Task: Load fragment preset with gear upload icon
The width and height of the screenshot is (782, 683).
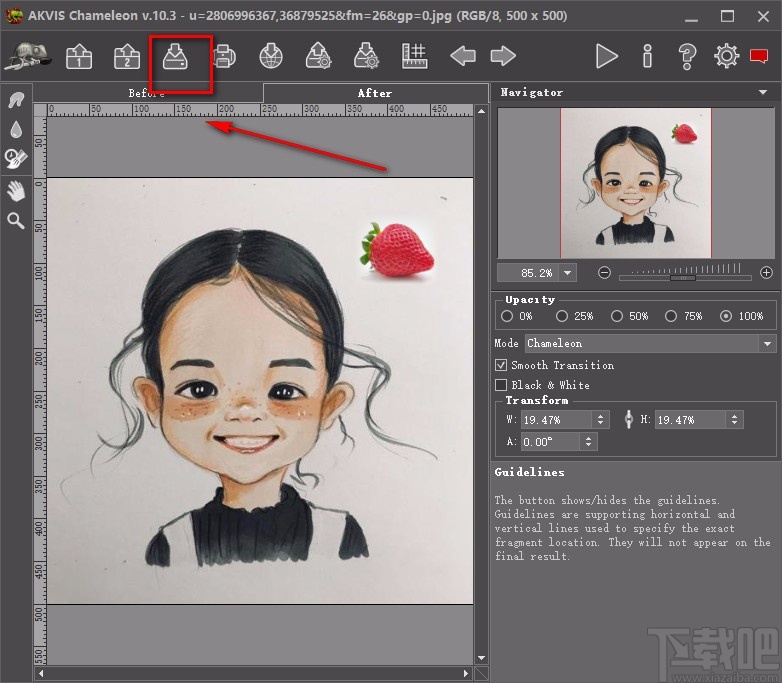Action: point(319,56)
